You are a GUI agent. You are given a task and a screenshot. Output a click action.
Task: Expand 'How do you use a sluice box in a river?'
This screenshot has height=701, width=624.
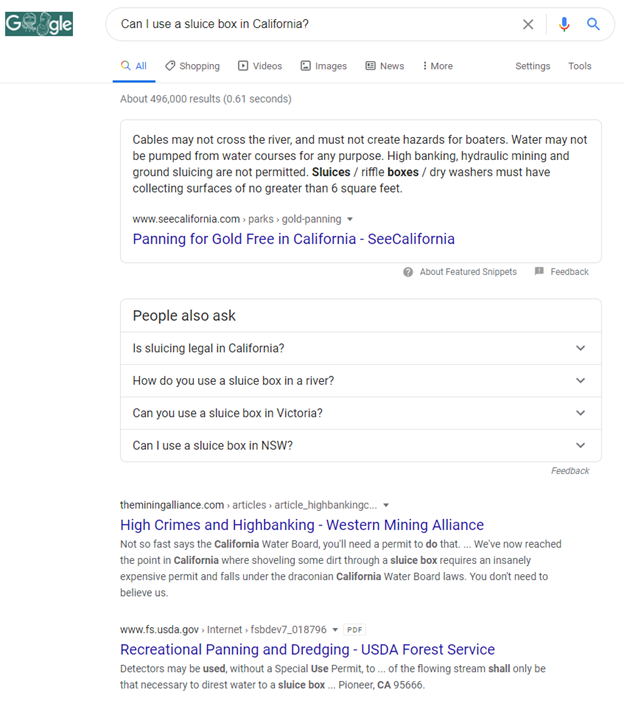click(x=360, y=381)
